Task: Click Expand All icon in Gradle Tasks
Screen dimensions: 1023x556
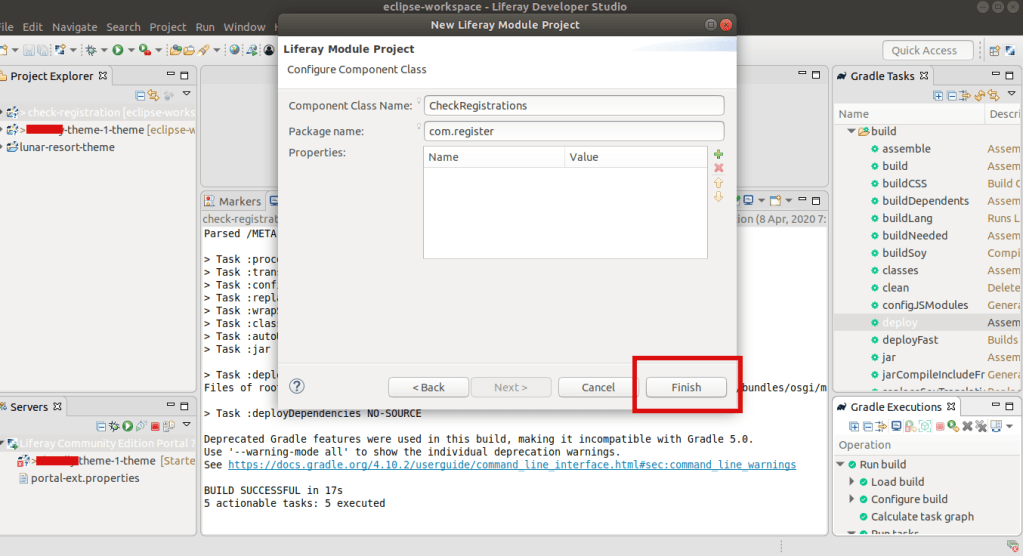Action: tap(938, 96)
